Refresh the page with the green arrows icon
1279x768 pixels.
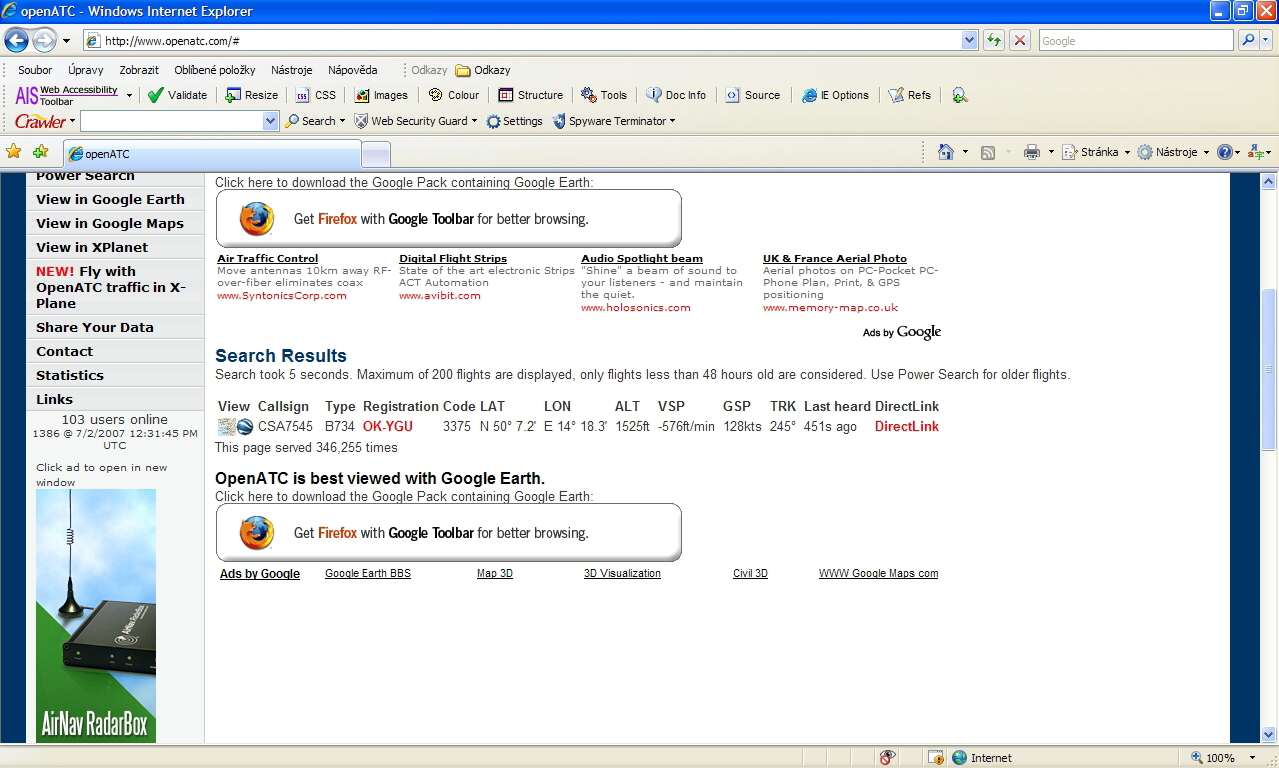[x=994, y=41]
